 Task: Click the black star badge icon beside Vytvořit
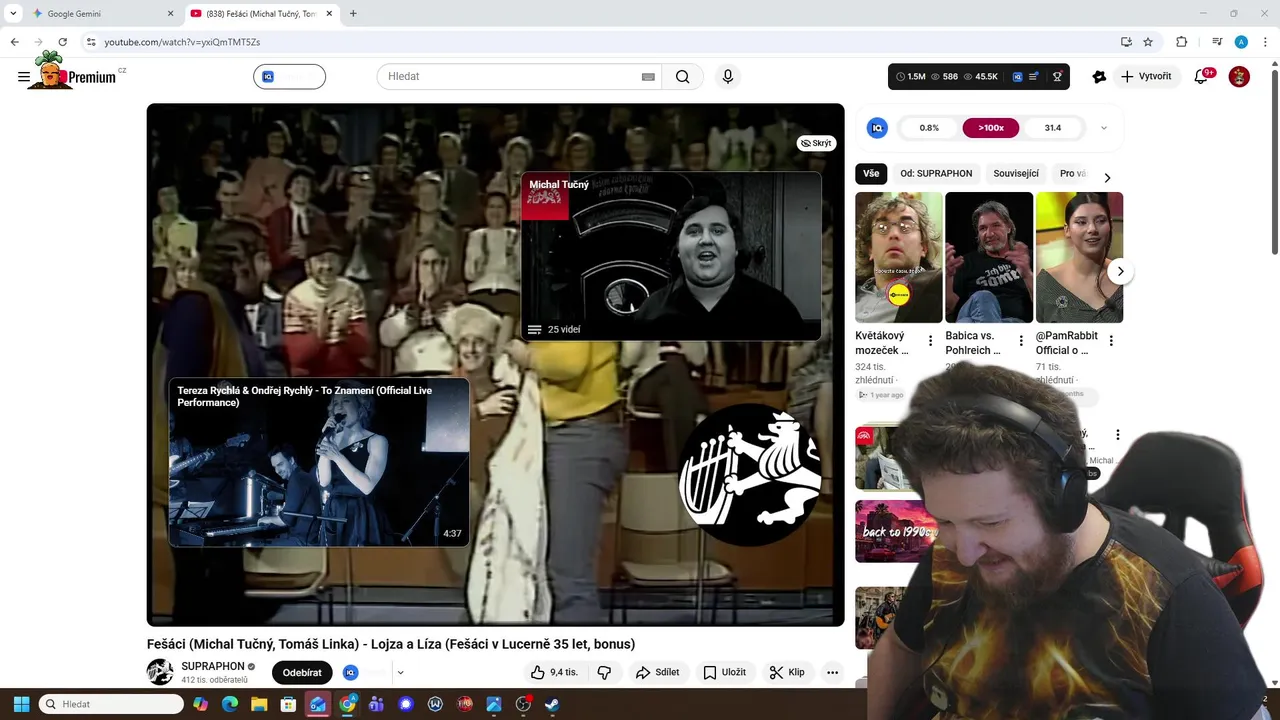[x=1099, y=77]
